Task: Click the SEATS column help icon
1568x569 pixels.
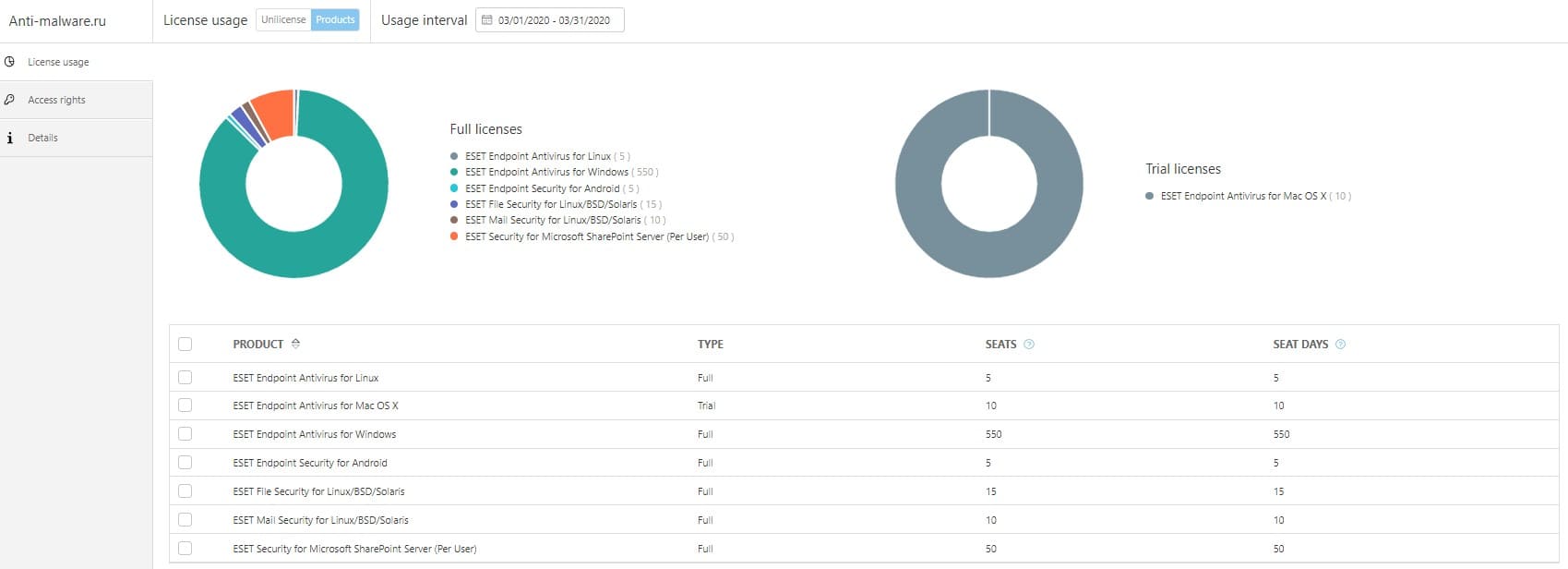Action: click(1029, 345)
